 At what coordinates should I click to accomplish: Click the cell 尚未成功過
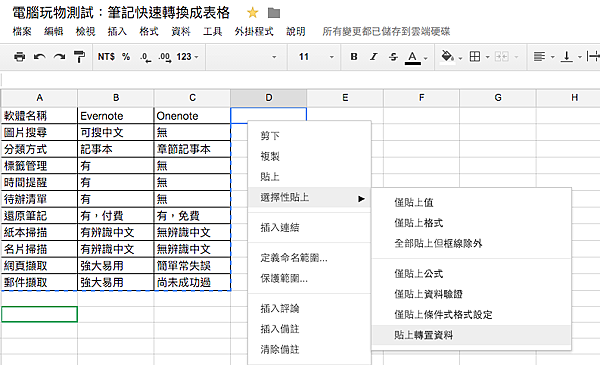point(192,282)
